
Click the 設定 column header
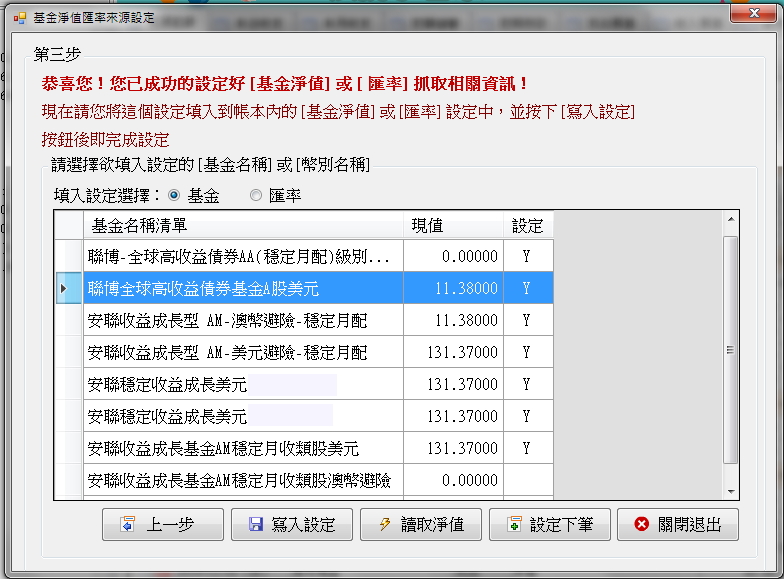coord(528,226)
